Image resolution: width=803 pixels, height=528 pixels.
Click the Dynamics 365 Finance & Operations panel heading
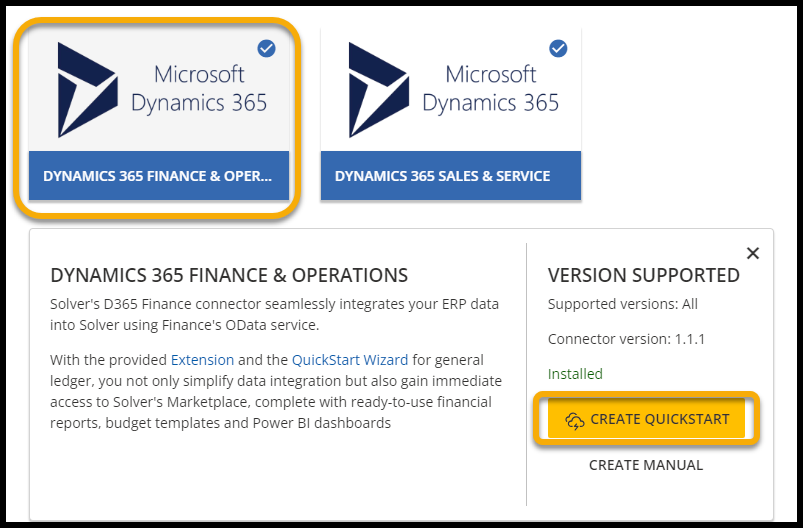tap(229, 275)
